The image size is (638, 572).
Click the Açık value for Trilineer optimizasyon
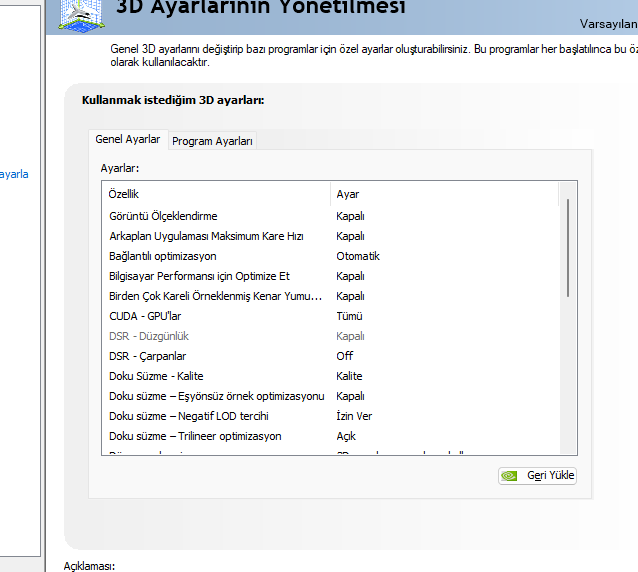[x=346, y=436]
